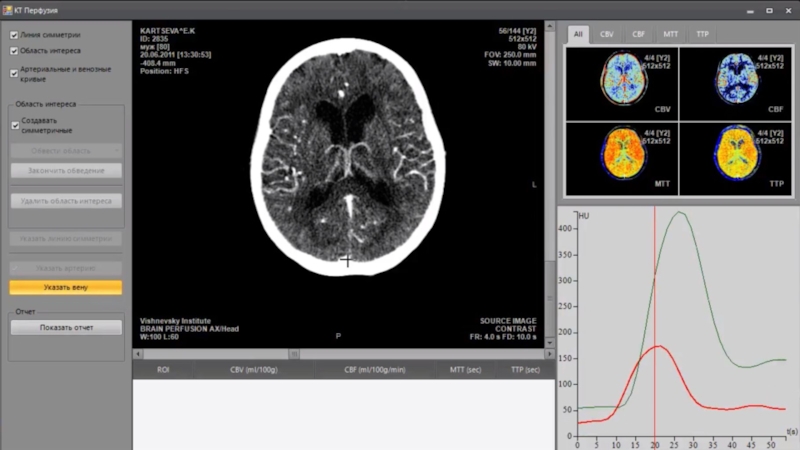Switch to the CBV tab
Viewport: 800px width, 450px height.
click(x=607, y=34)
